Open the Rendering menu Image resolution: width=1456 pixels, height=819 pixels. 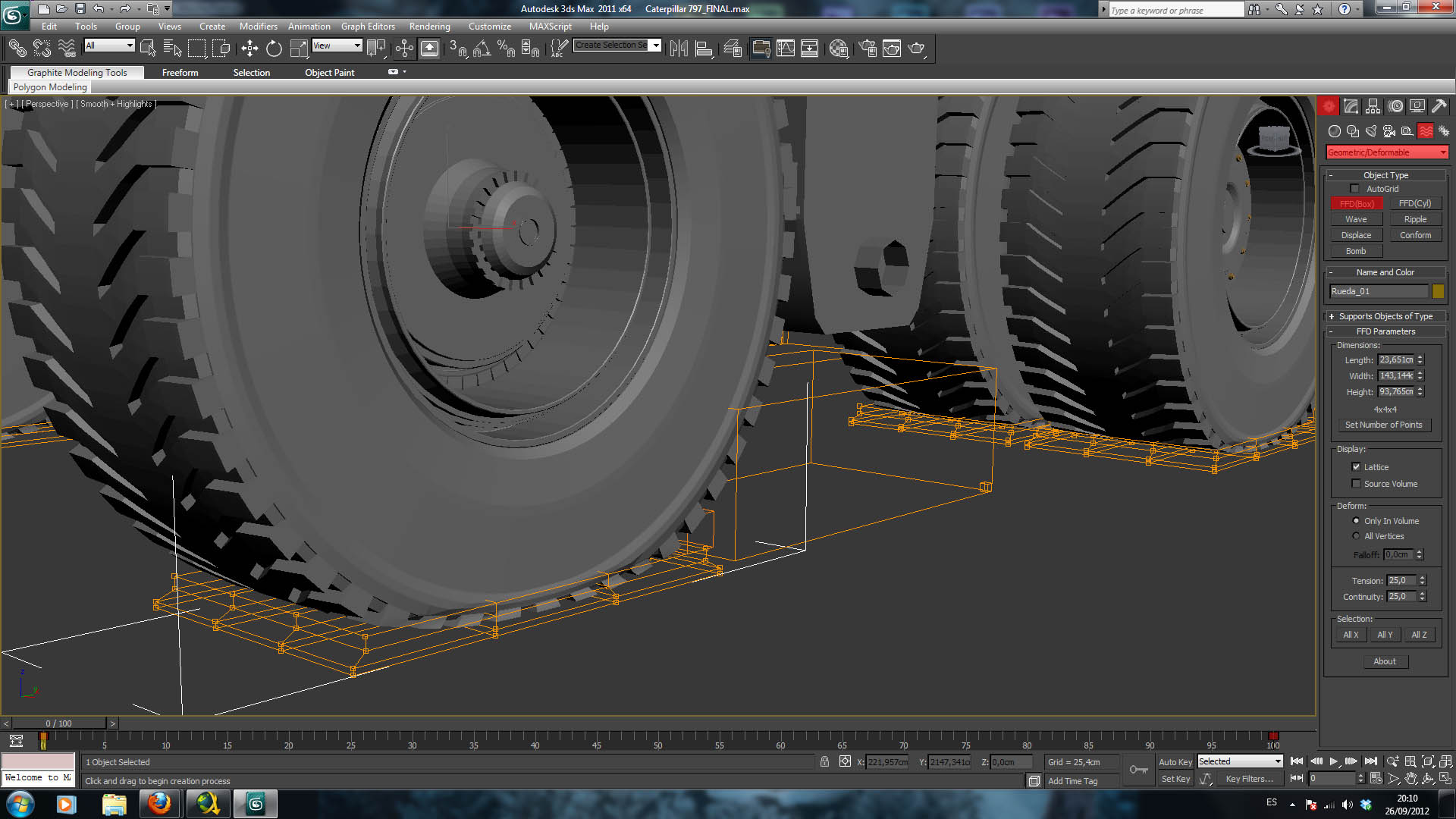pos(429,26)
